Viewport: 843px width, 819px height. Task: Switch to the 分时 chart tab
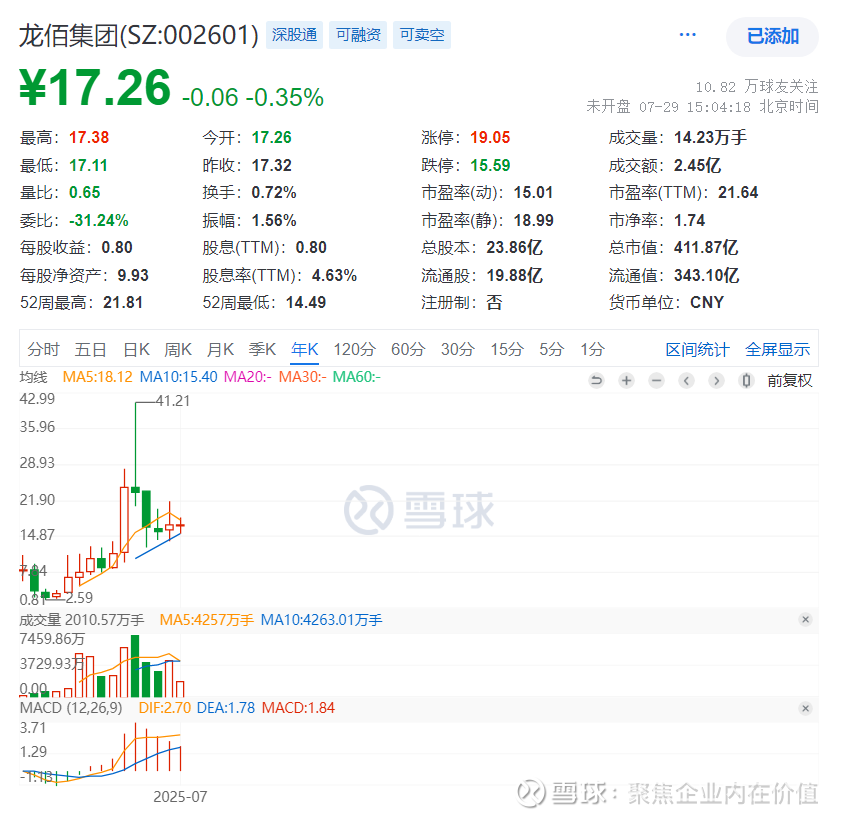click(x=43, y=350)
